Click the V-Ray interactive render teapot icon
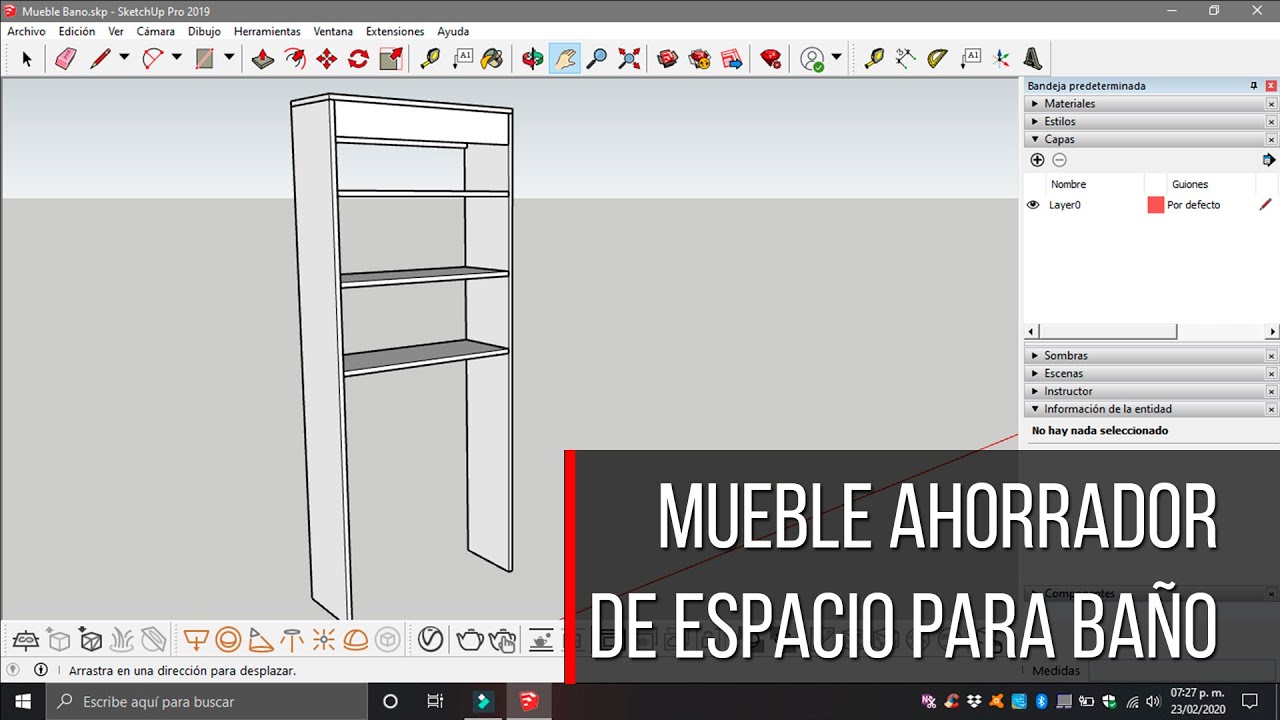The image size is (1280, 720). pos(504,639)
